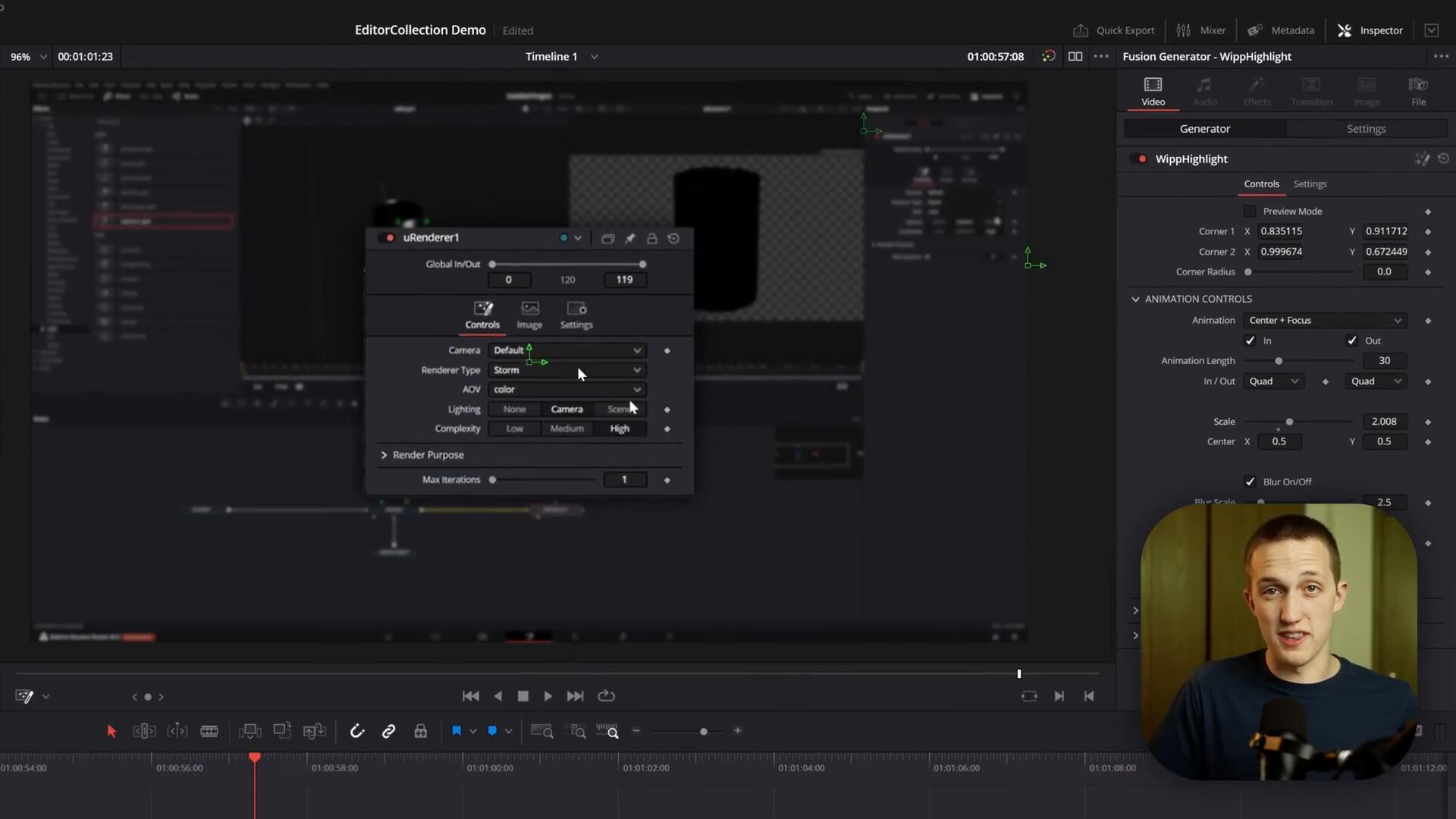1456x819 pixels.
Task: Click the Quick Export button
Action: [x=1113, y=30]
